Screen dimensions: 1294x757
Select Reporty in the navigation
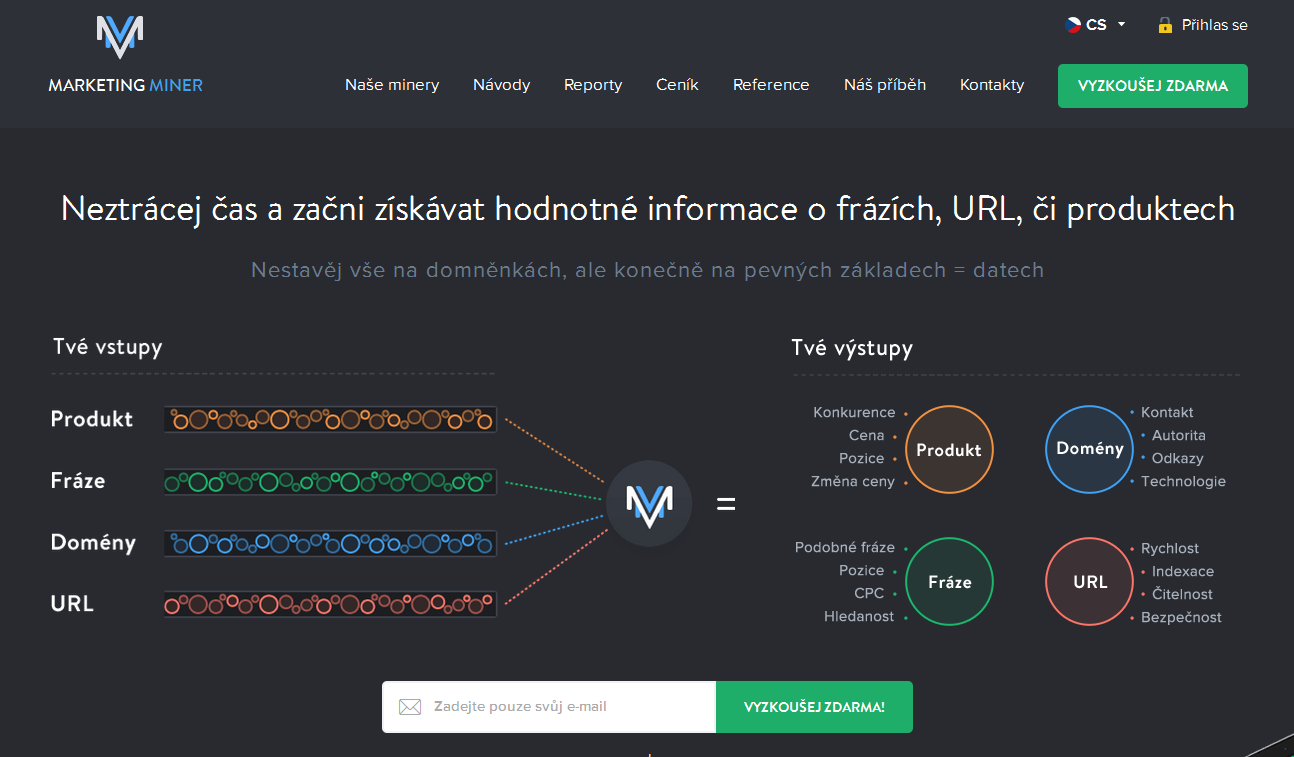[x=593, y=85]
